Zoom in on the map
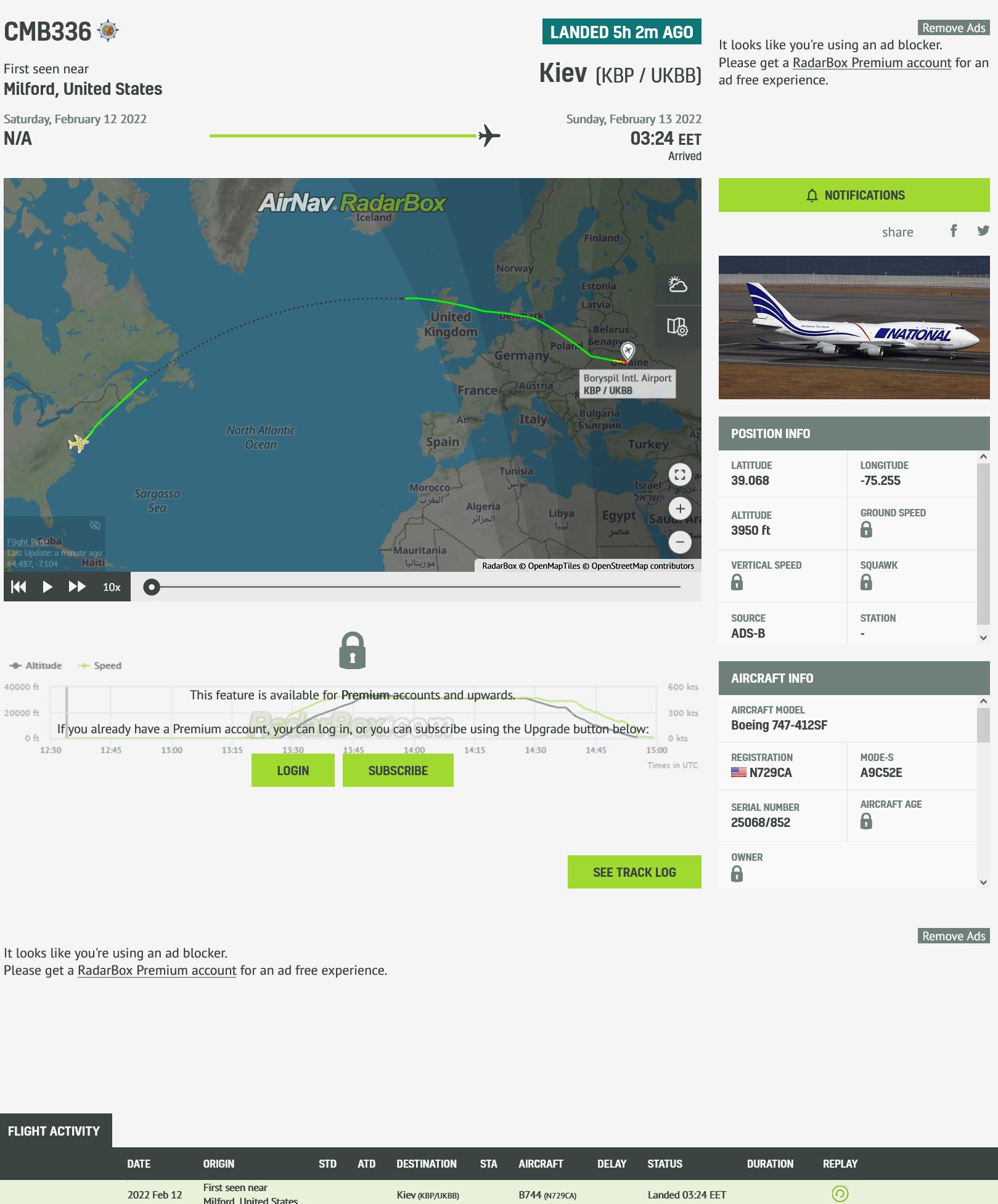 coord(680,509)
